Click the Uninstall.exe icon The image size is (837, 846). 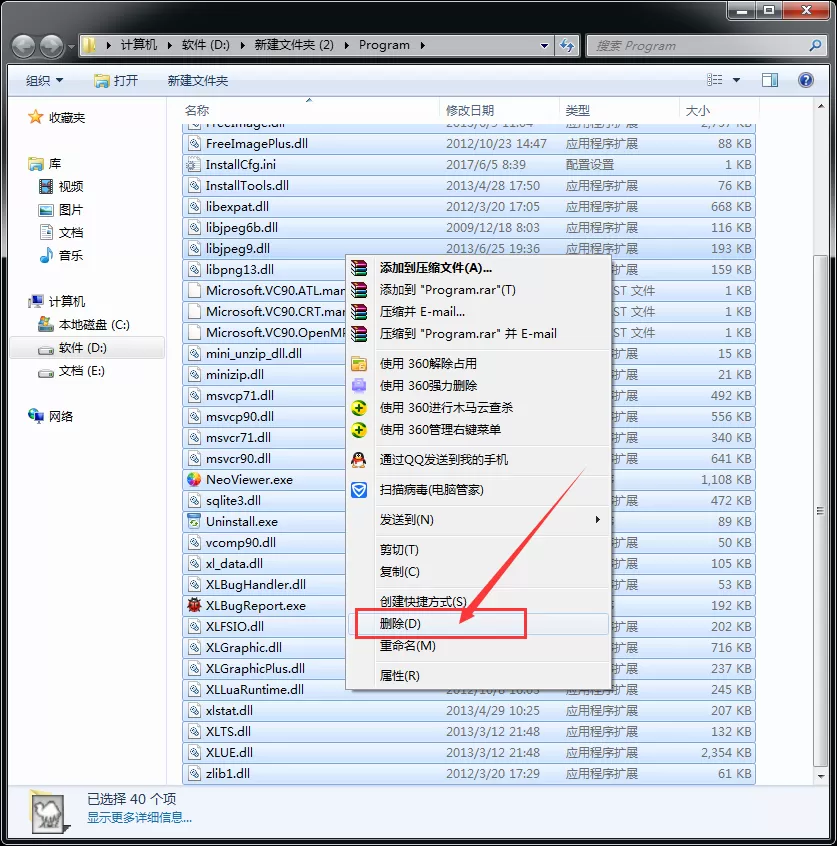click(194, 521)
